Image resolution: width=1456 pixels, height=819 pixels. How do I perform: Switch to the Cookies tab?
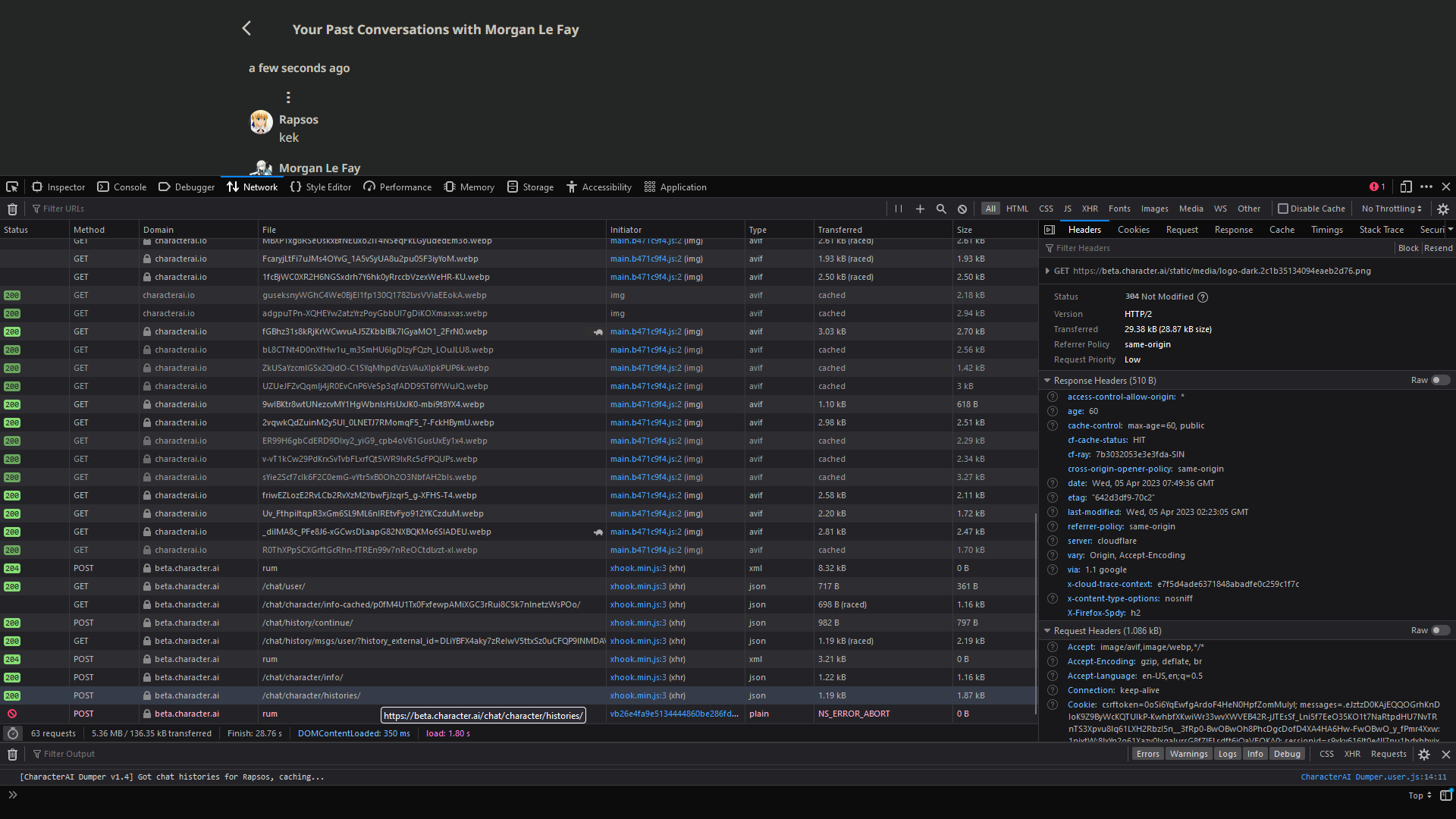click(x=1134, y=229)
